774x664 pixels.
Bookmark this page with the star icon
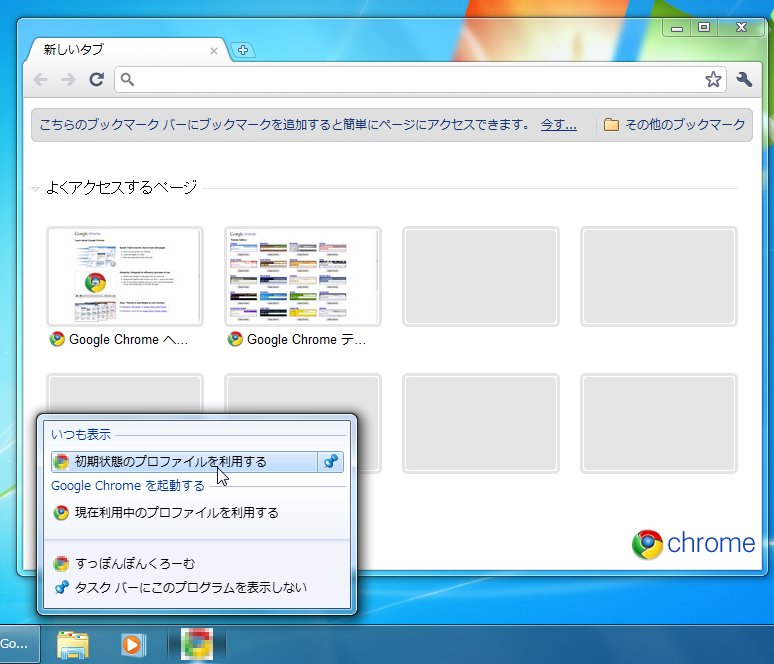713,79
